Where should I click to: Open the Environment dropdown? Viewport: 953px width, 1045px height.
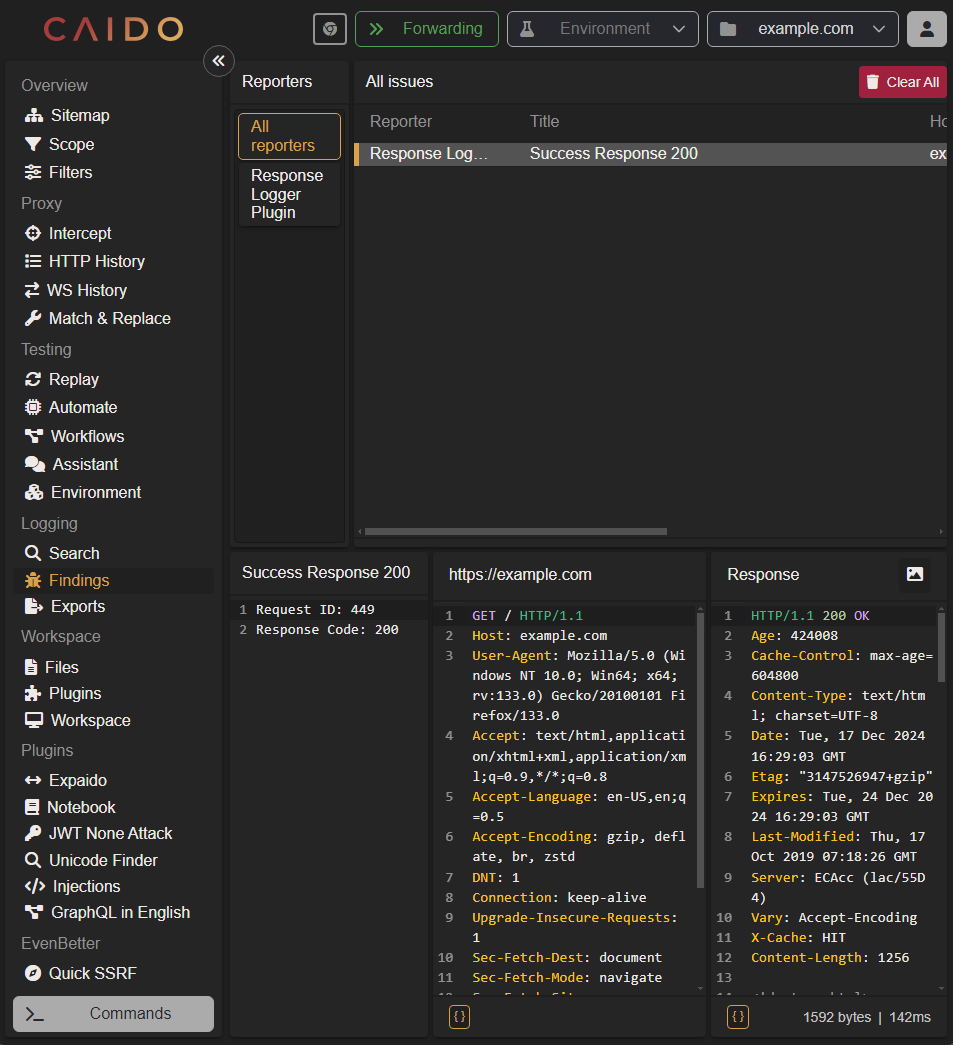(602, 29)
